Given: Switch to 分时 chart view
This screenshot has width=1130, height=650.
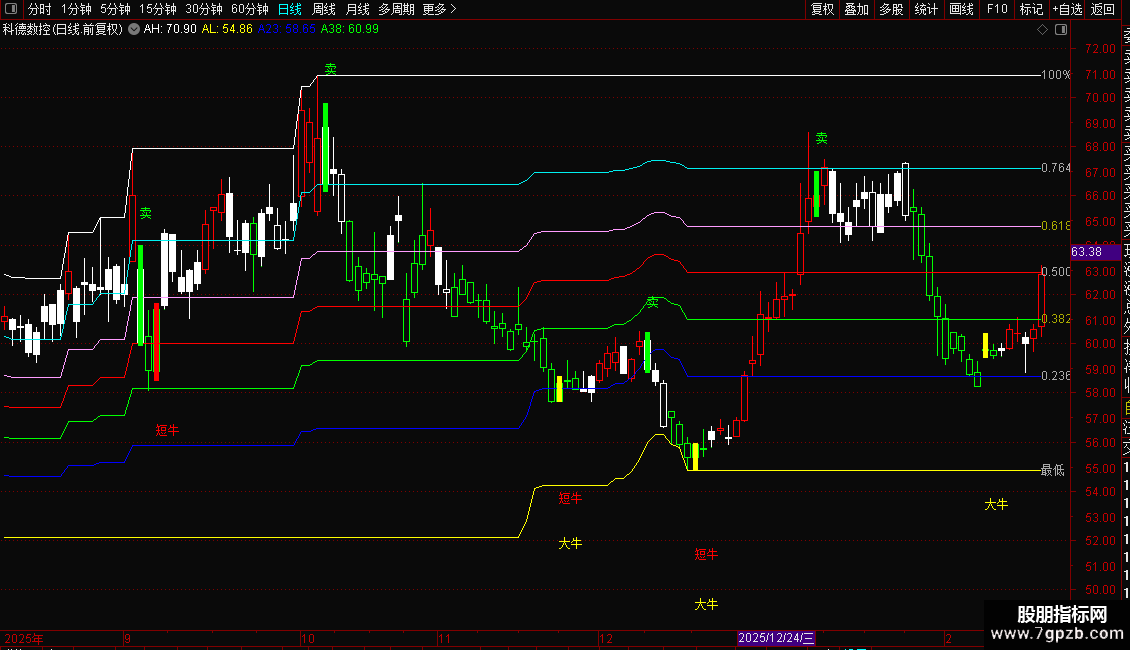Looking at the screenshot, I should pyautogui.click(x=40, y=9).
